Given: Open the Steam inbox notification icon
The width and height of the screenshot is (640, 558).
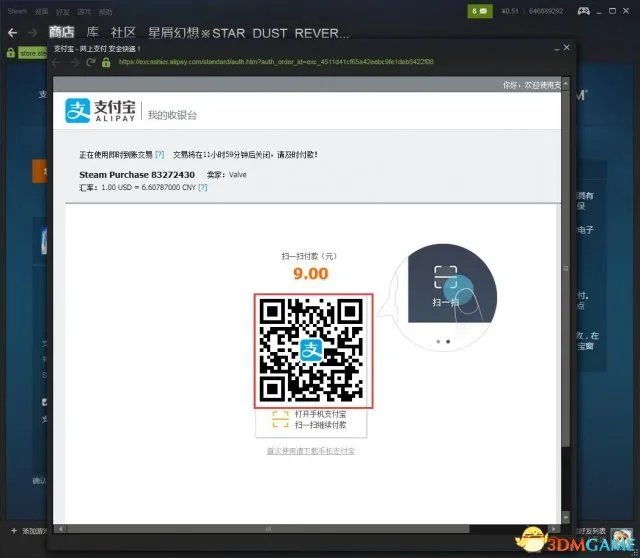Looking at the screenshot, I should click(480, 11).
